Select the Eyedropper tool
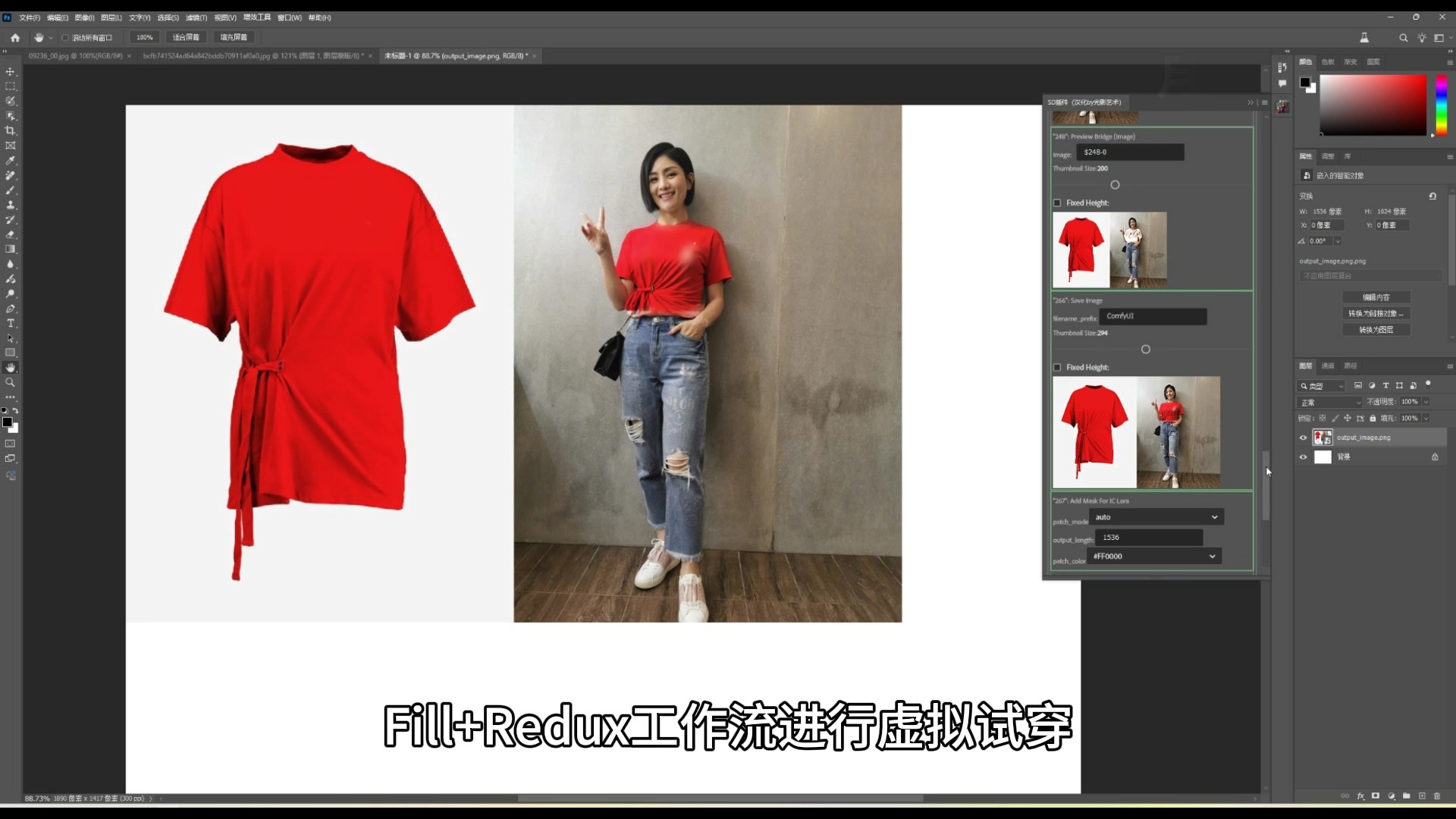Screen dimensions: 1456x819 (11, 161)
